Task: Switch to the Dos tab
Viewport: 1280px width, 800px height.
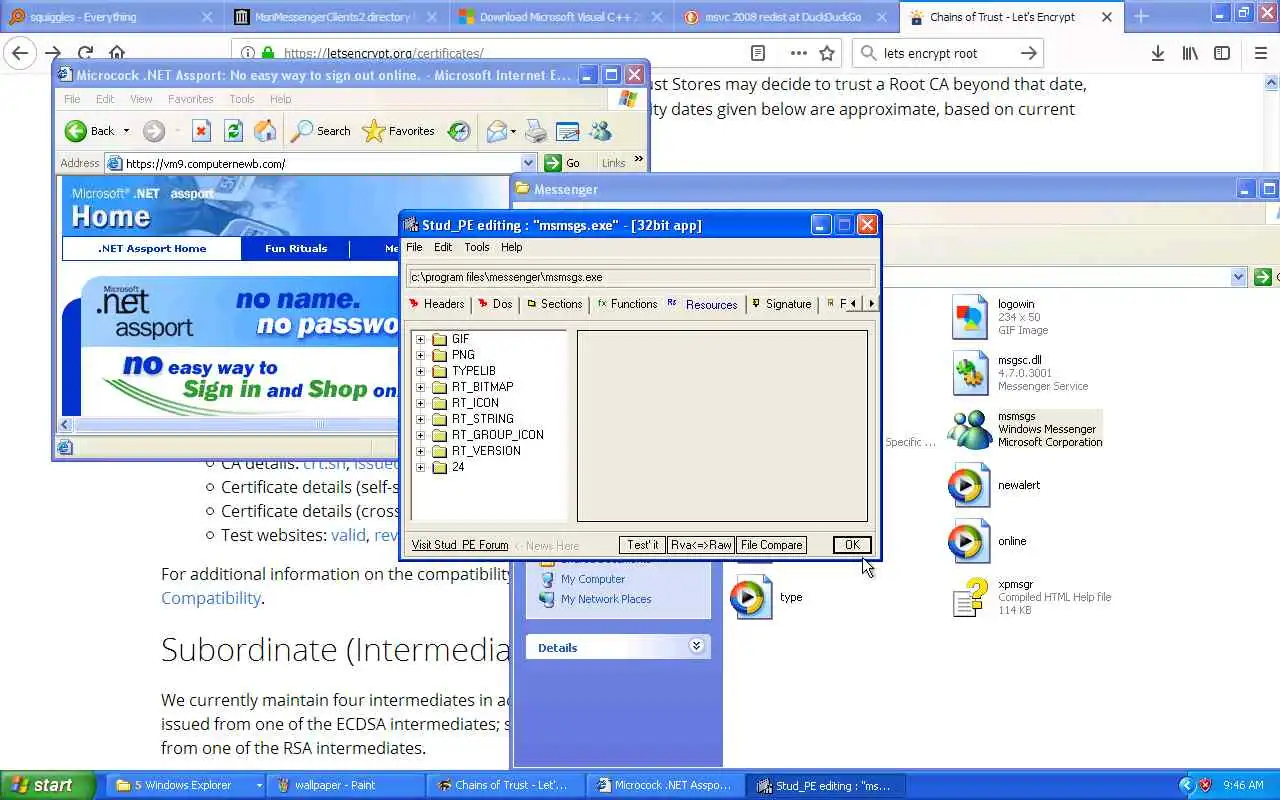Action: point(495,304)
